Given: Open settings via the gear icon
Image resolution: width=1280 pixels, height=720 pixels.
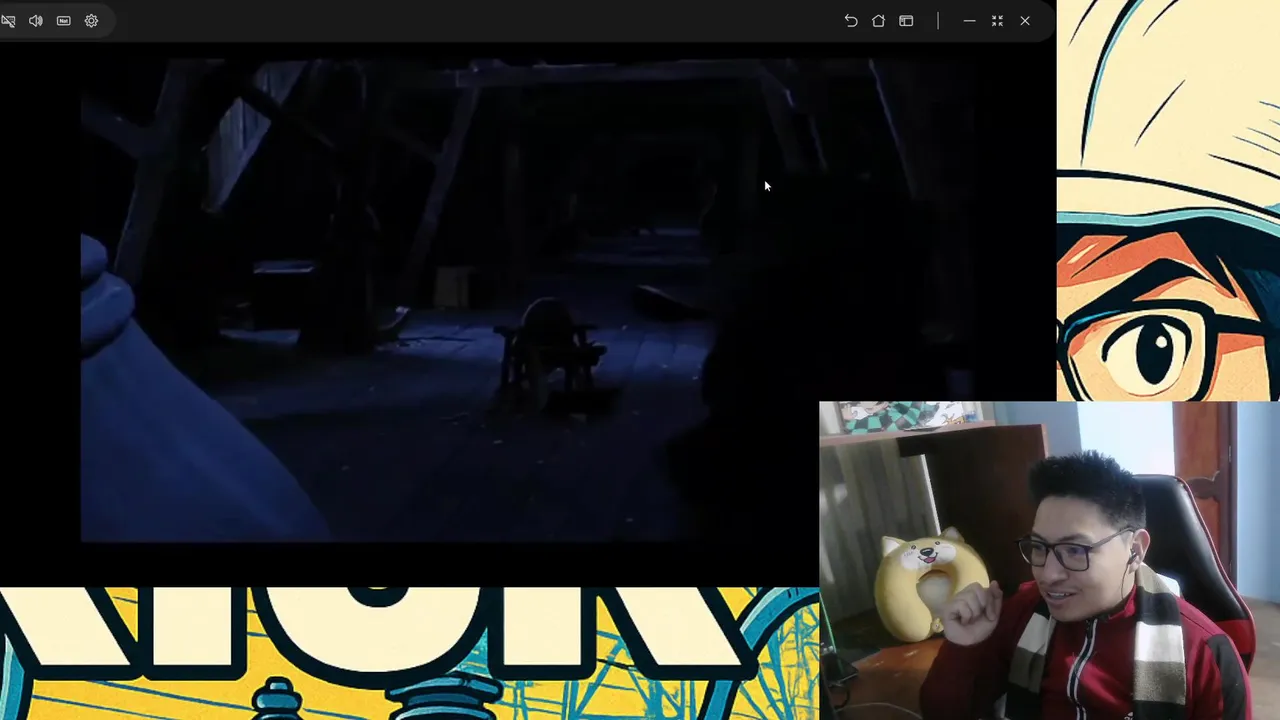Looking at the screenshot, I should point(91,21).
